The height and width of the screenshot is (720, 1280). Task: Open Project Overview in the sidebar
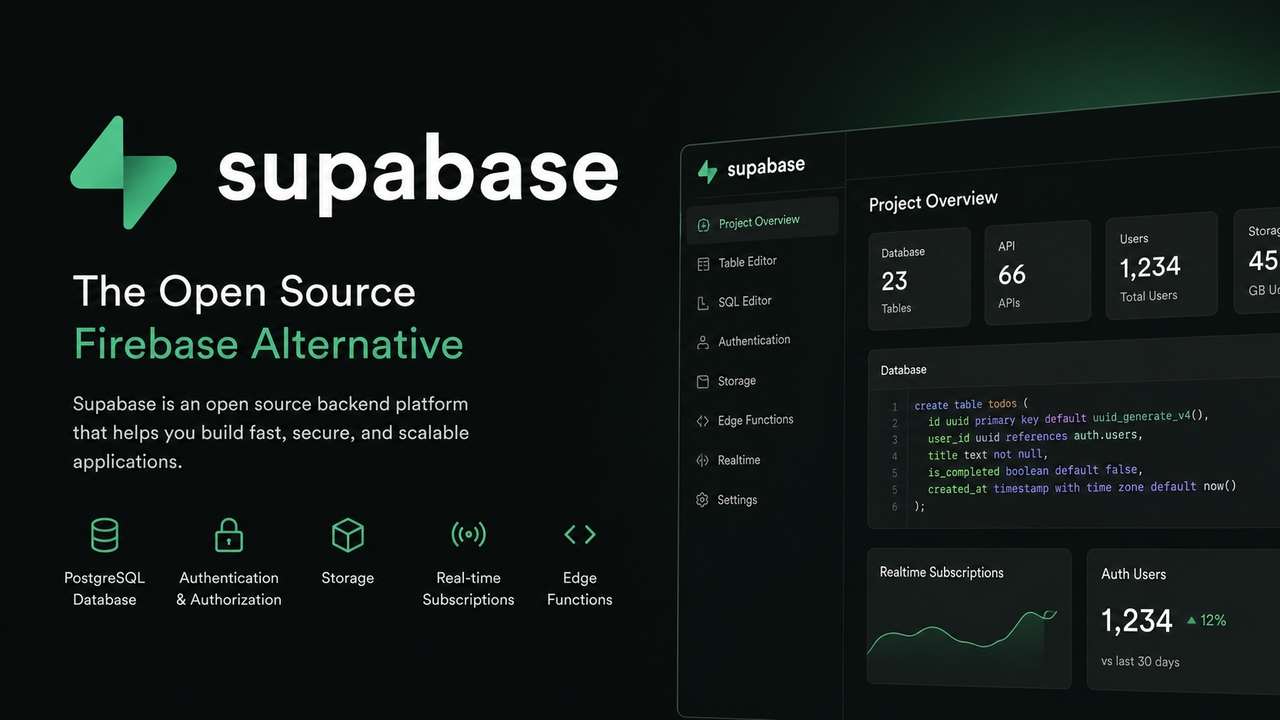point(762,221)
